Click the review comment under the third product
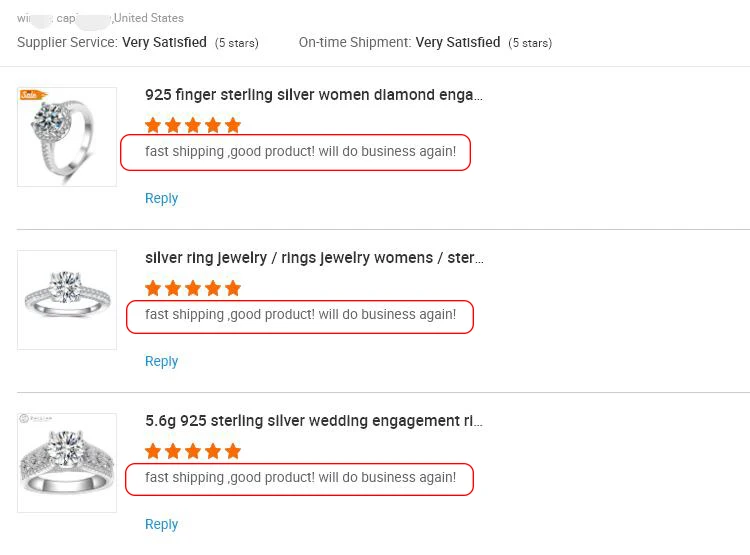 point(300,477)
